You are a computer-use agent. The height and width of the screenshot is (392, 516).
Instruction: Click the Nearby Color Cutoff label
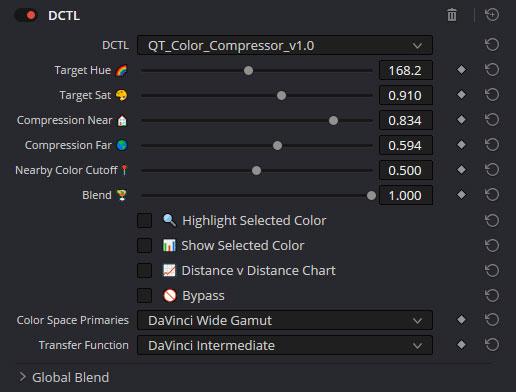click(x=66, y=170)
